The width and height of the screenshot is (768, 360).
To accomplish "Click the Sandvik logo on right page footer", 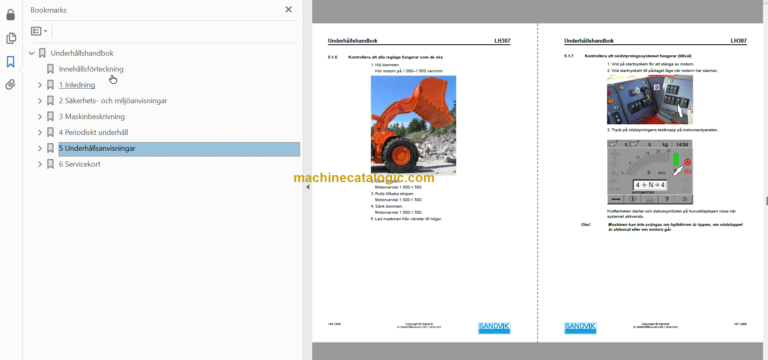I will pyautogui.click(x=580, y=328).
